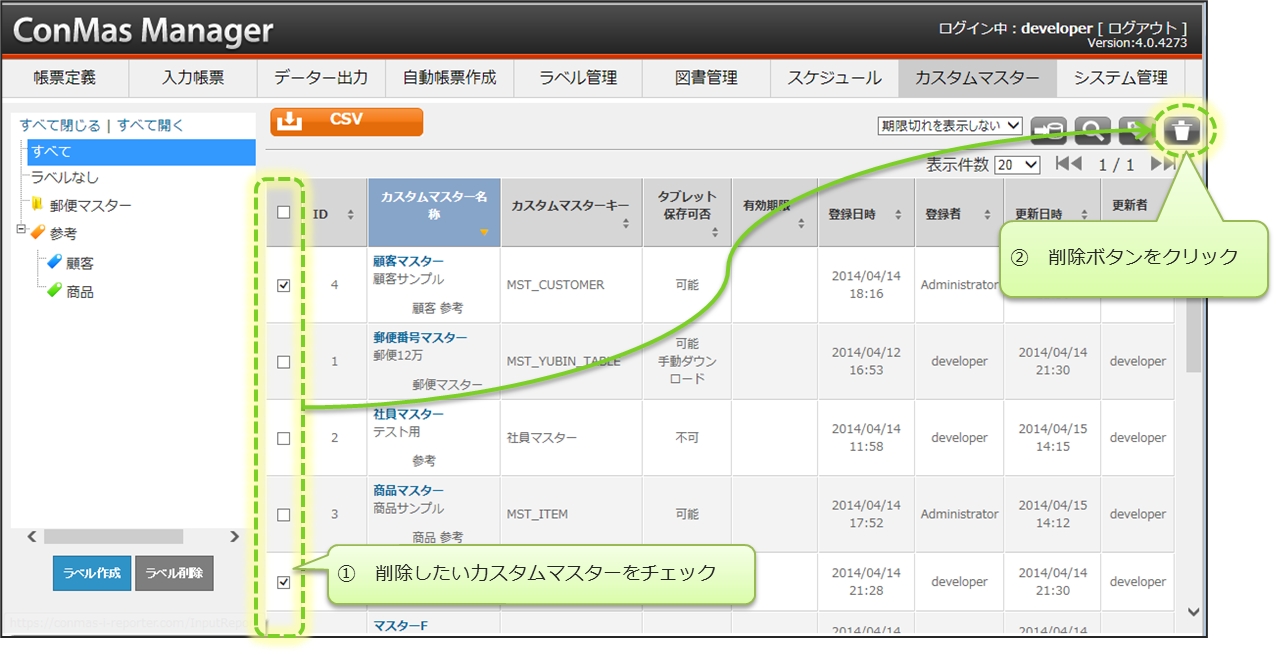The image size is (1276, 655).
Task: Check the 社員マスター row checkbox
Action: (x=284, y=438)
